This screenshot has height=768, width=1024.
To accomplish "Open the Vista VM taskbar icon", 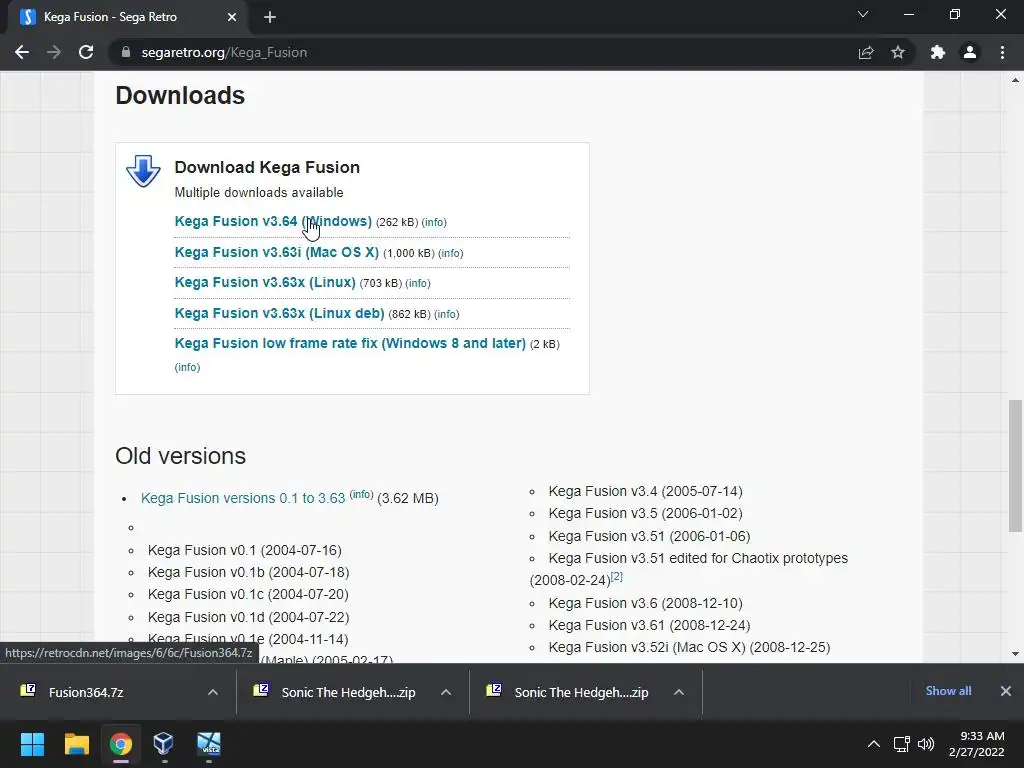I will click(x=209, y=744).
